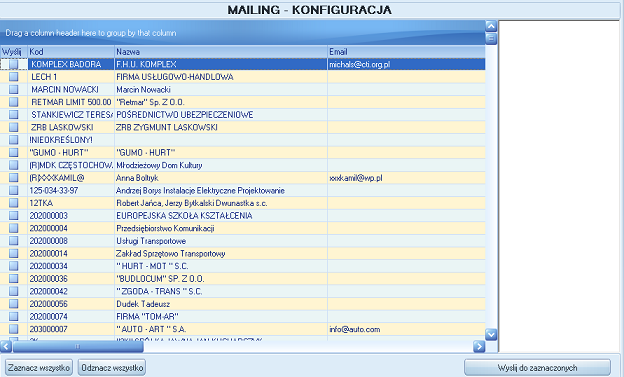Image resolution: width=624 pixels, height=377 pixels.
Task: Tick the checkbox for ZRB LASKOWSKI row
Action: (14, 127)
